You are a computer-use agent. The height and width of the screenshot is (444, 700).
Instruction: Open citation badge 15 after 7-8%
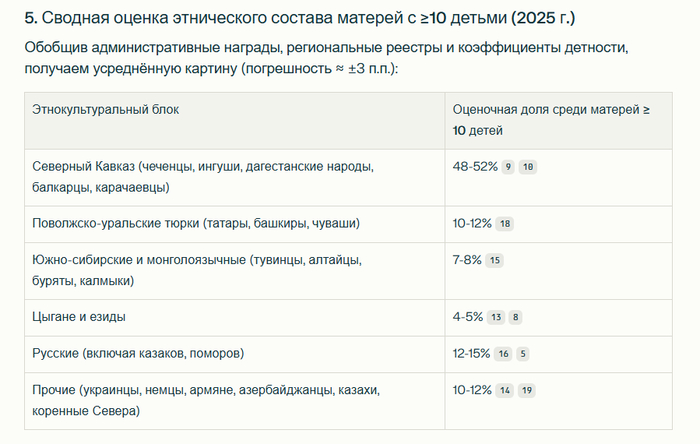[494, 261]
